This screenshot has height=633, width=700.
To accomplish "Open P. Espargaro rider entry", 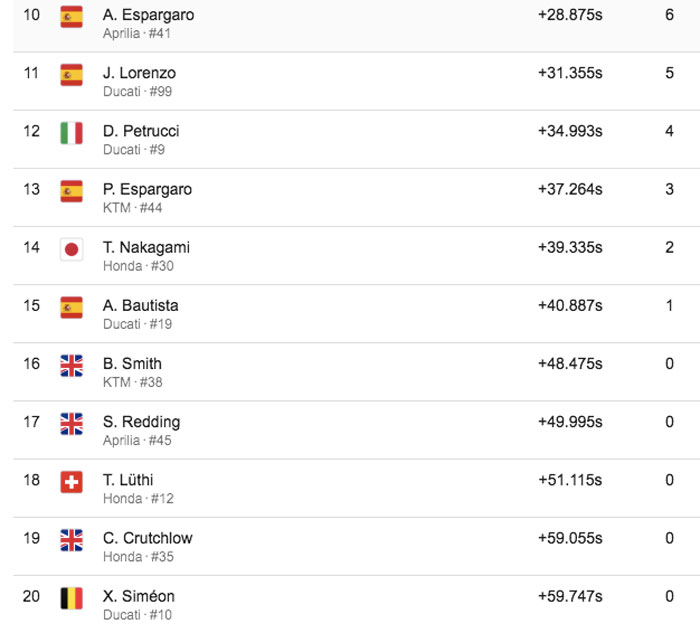I will [x=147, y=189].
